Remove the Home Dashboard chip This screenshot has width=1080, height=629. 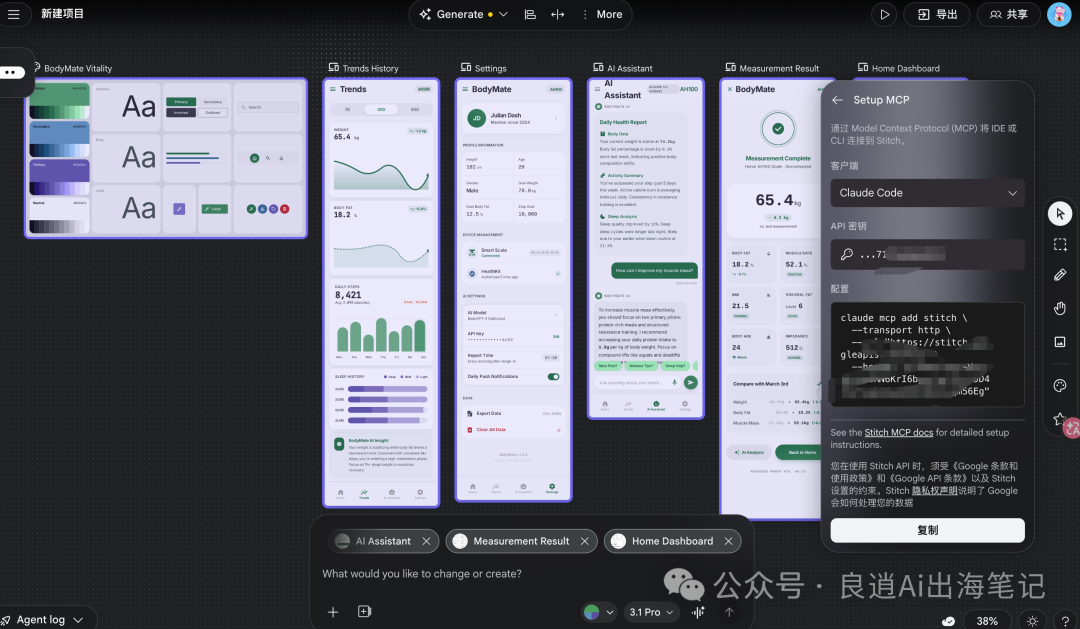(729, 541)
